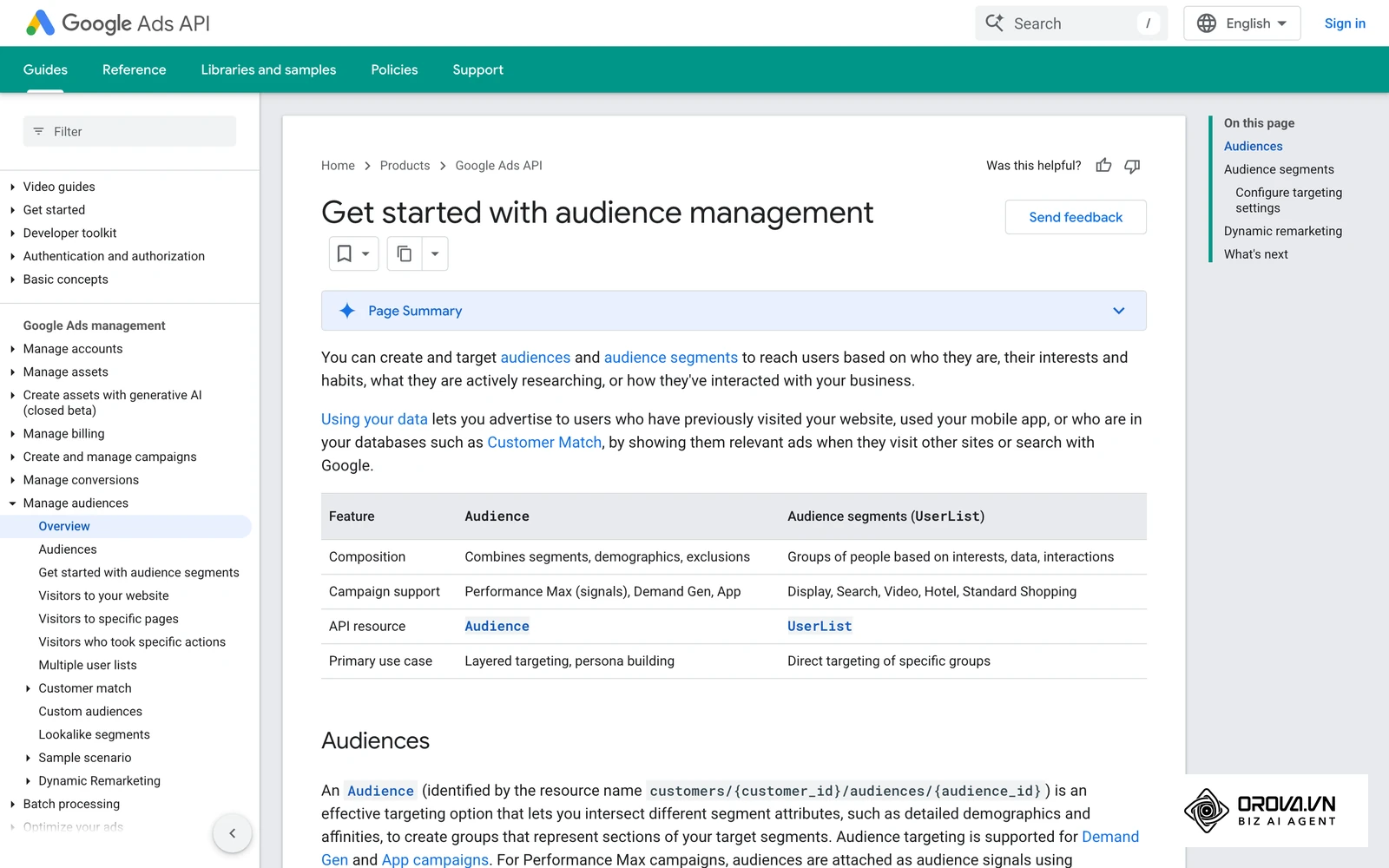
Task: Click the copy page icon
Action: 405,253
